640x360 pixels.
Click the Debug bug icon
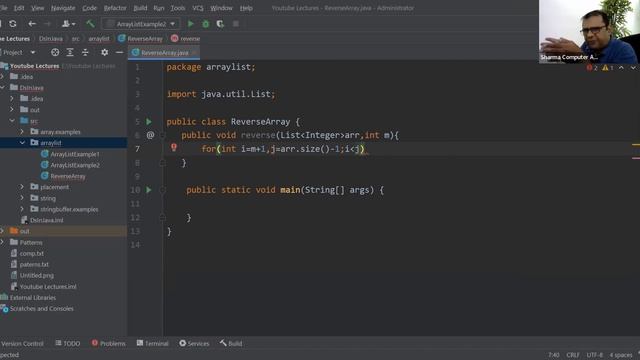[206, 24]
